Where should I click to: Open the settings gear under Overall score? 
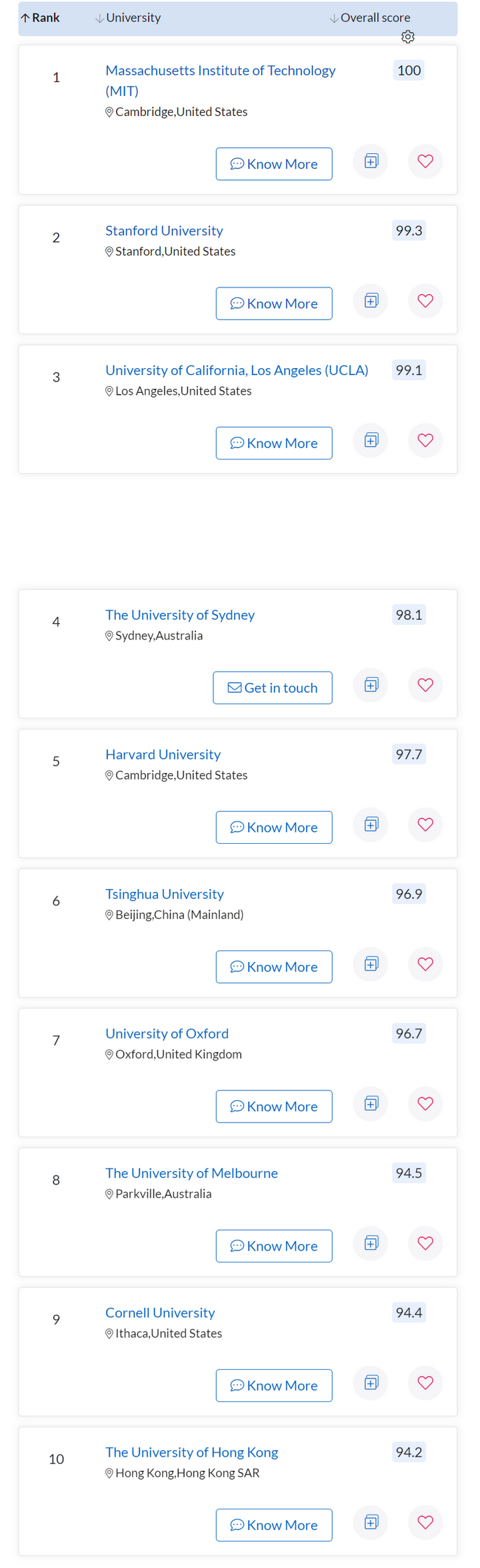pos(408,37)
